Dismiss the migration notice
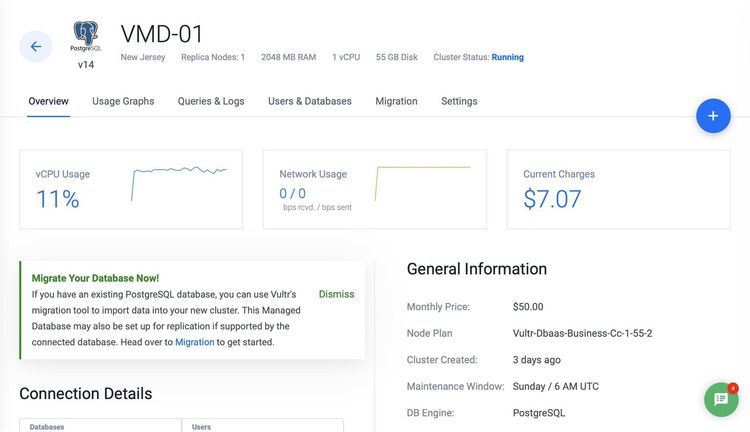Image resolution: width=750 pixels, height=432 pixels. 336,294
